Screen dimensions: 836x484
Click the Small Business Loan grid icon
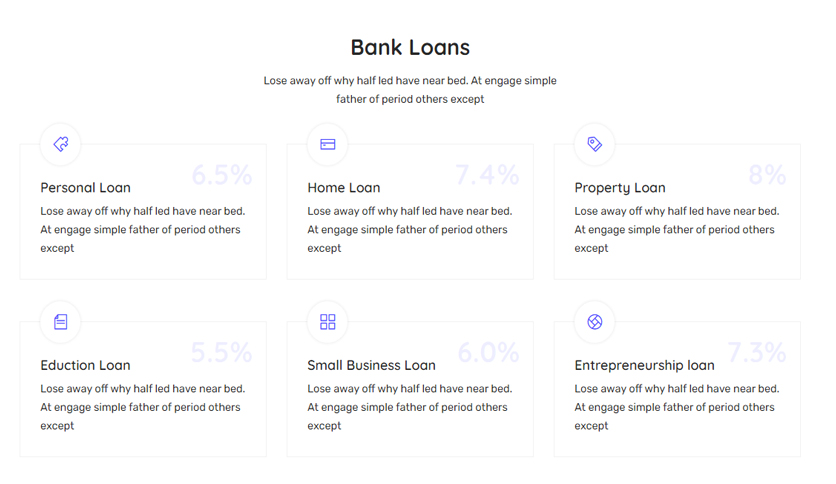point(327,322)
